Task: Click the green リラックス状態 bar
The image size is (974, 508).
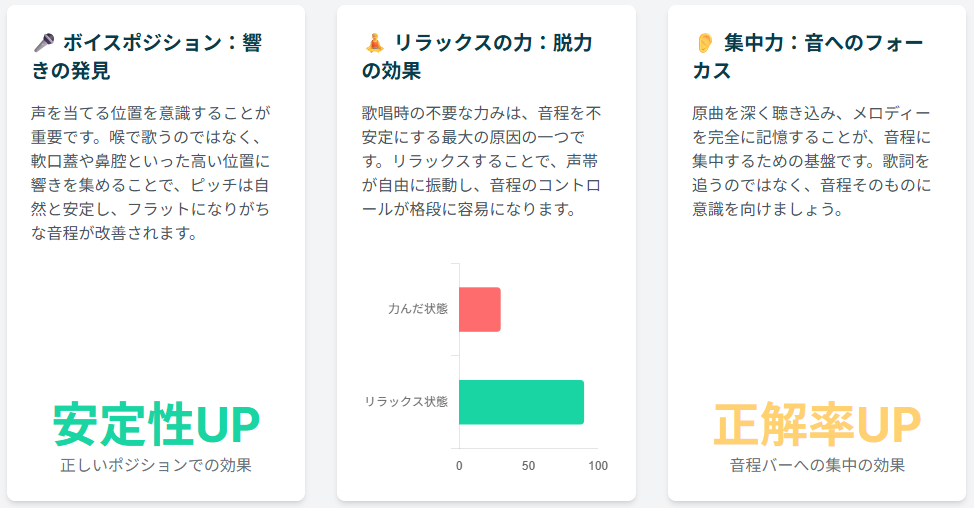Action: pyautogui.click(x=521, y=402)
